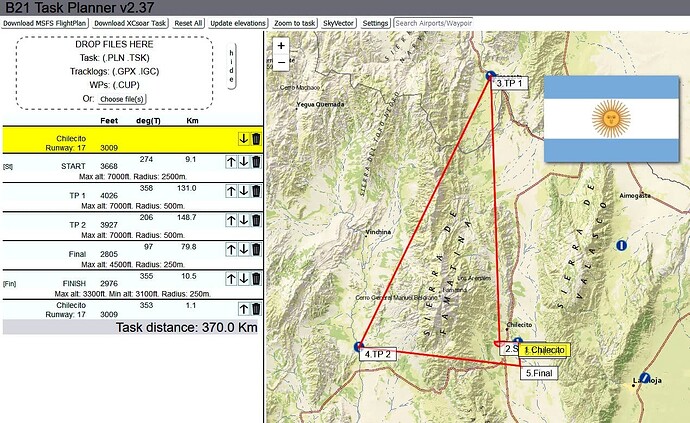The image size is (690, 423).
Task: Click the Task distance 370.0 Km readout
Action: [x=187, y=327]
